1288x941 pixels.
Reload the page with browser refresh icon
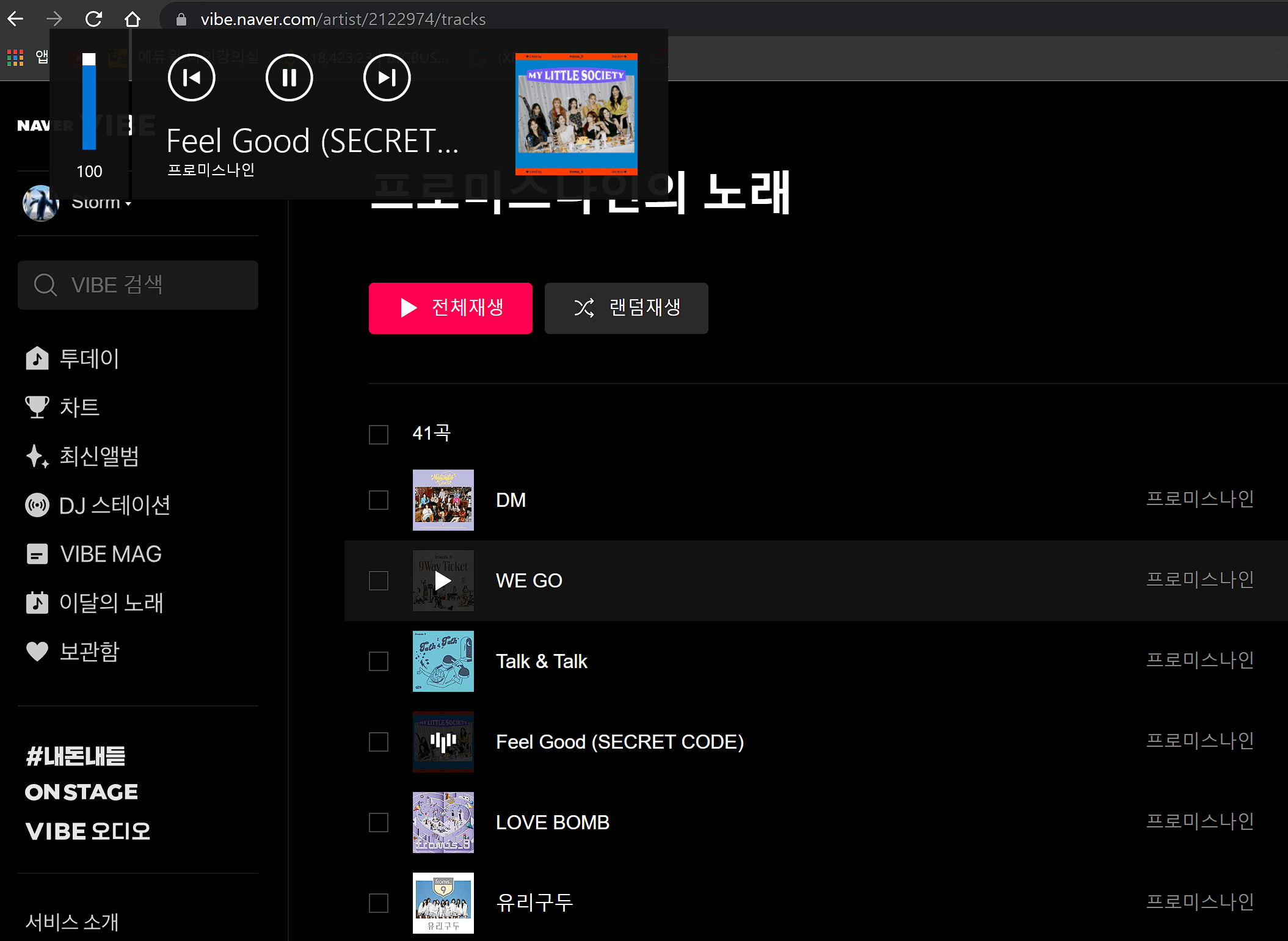(93, 19)
